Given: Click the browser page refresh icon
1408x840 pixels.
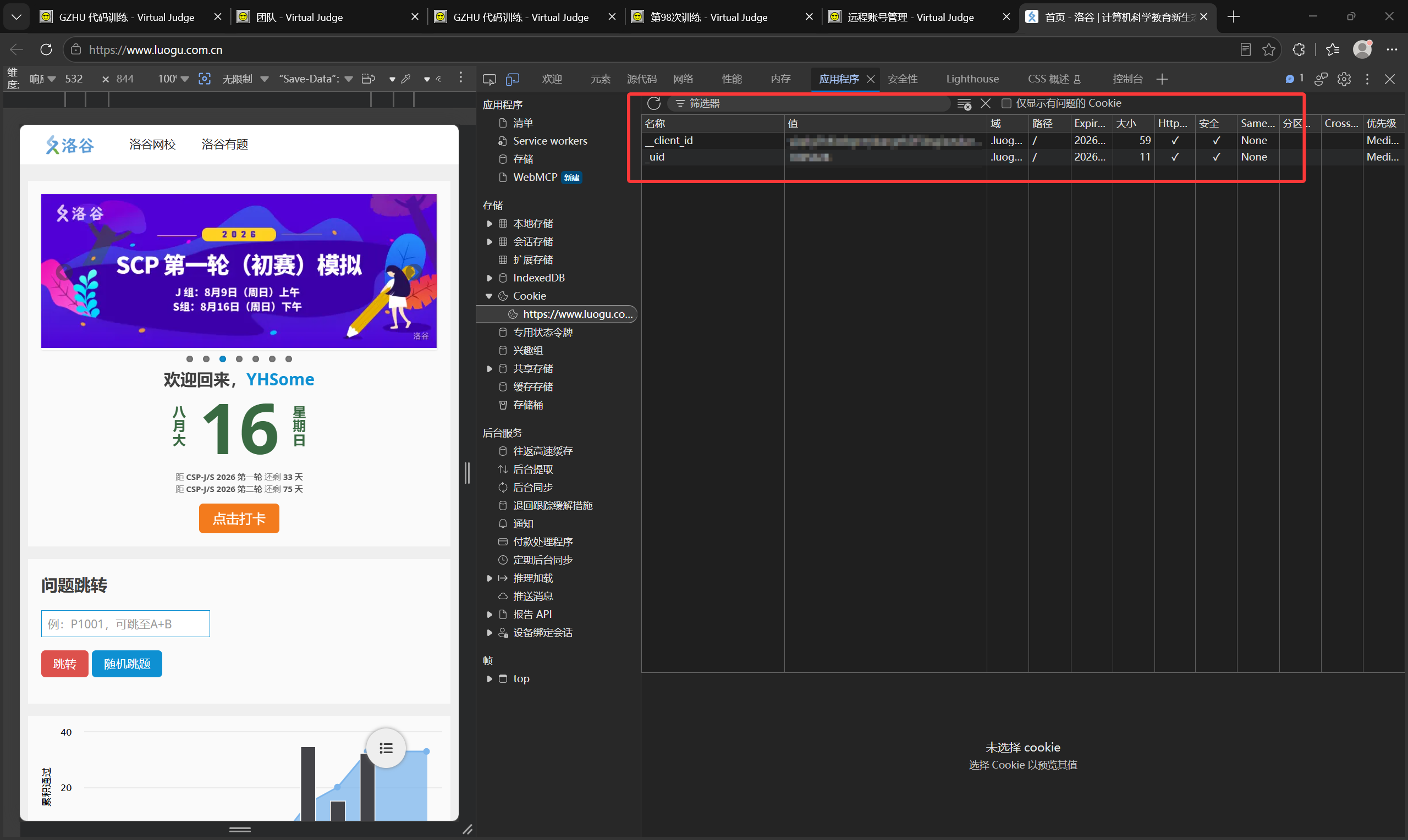Looking at the screenshot, I should coord(46,50).
